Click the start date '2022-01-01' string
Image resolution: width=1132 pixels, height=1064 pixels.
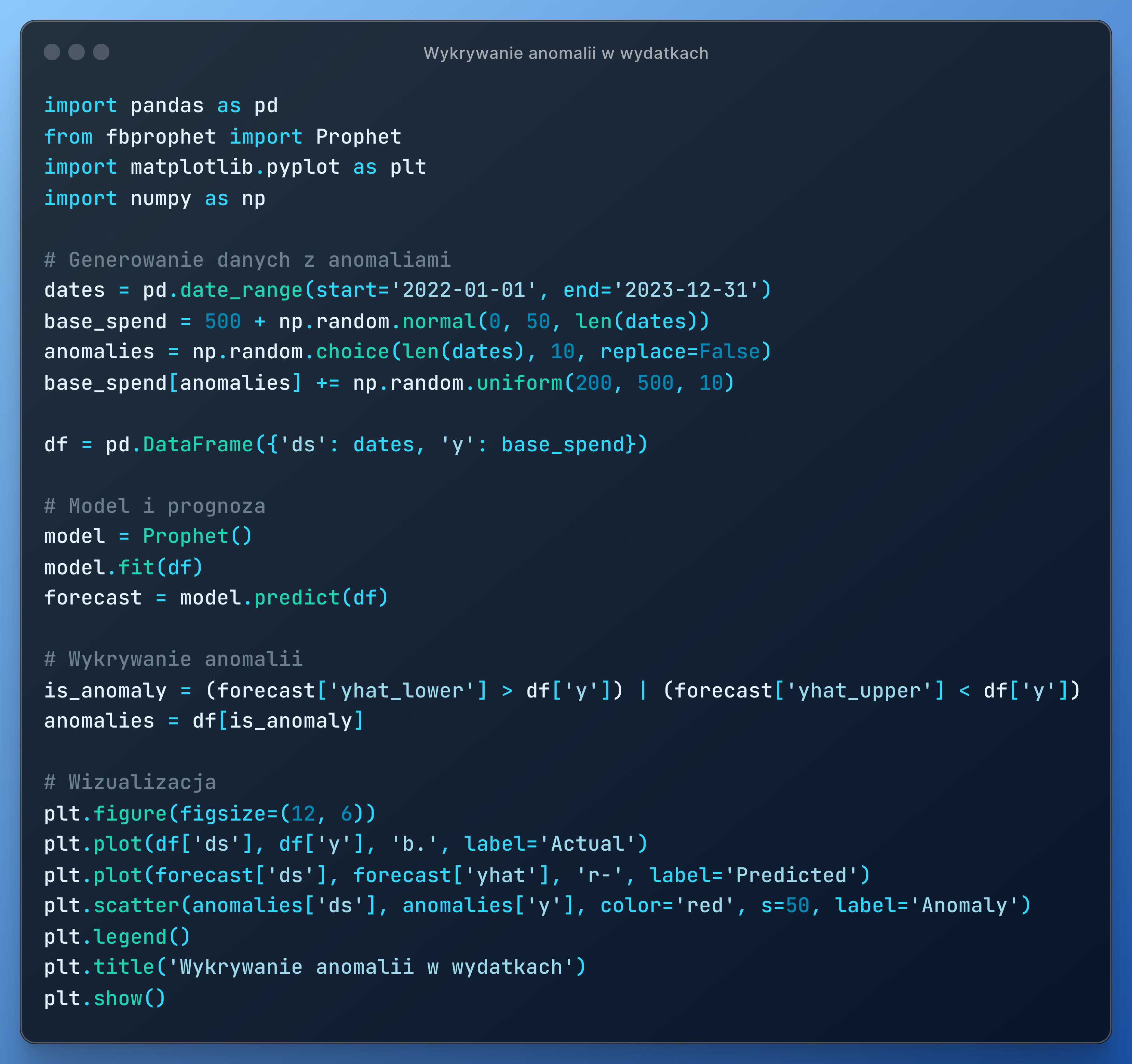pos(463,290)
